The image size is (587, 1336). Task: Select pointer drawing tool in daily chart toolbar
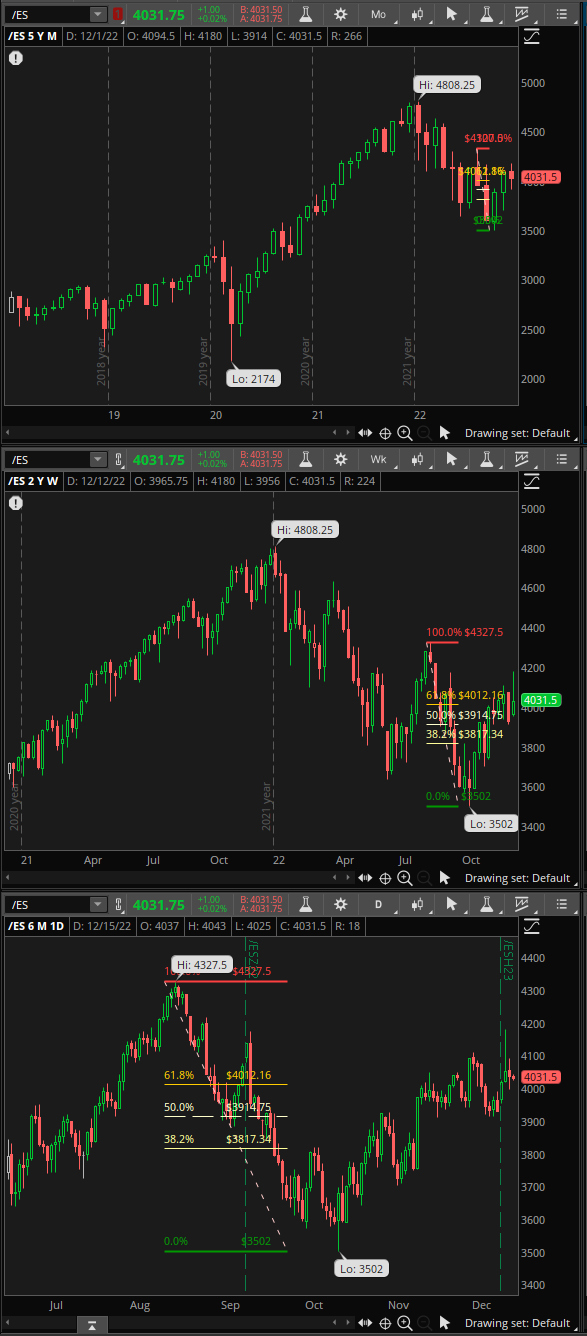click(451, 904)
